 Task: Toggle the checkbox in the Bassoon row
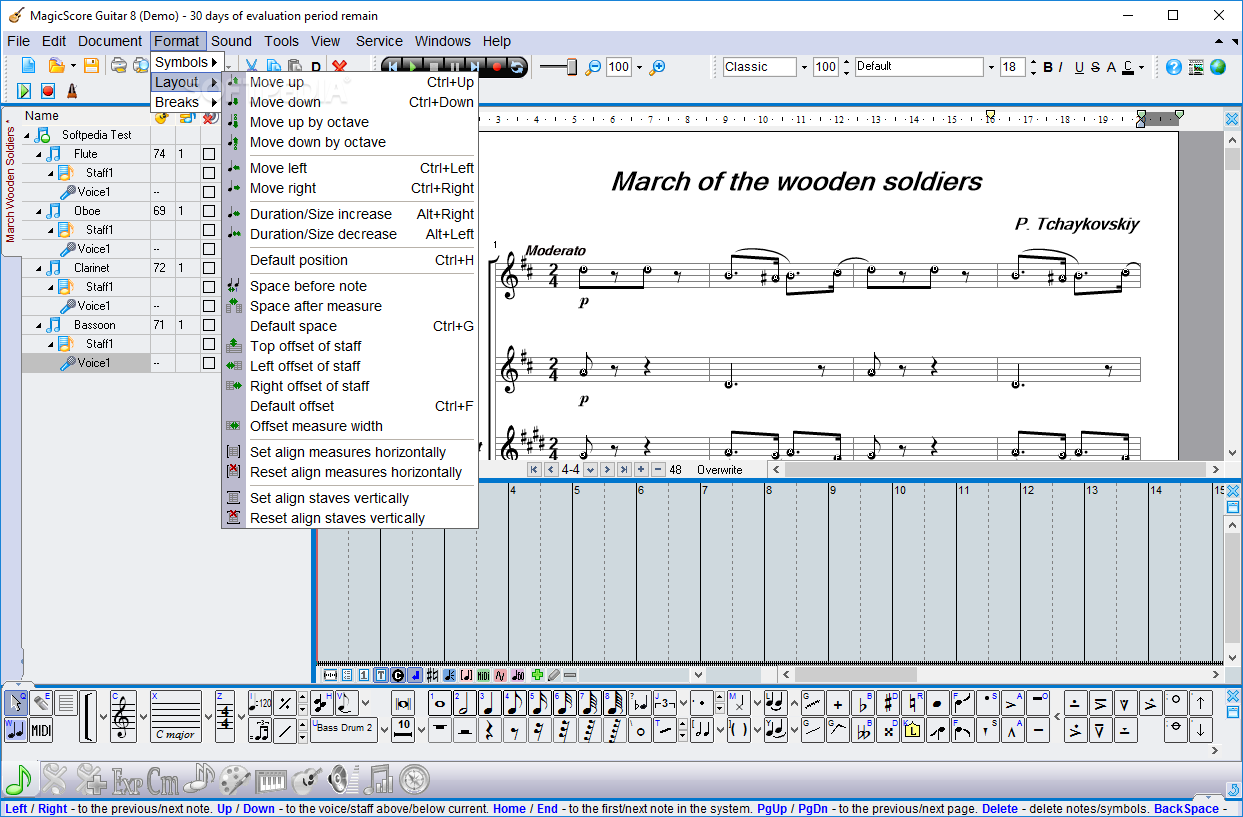coord(209,325)
